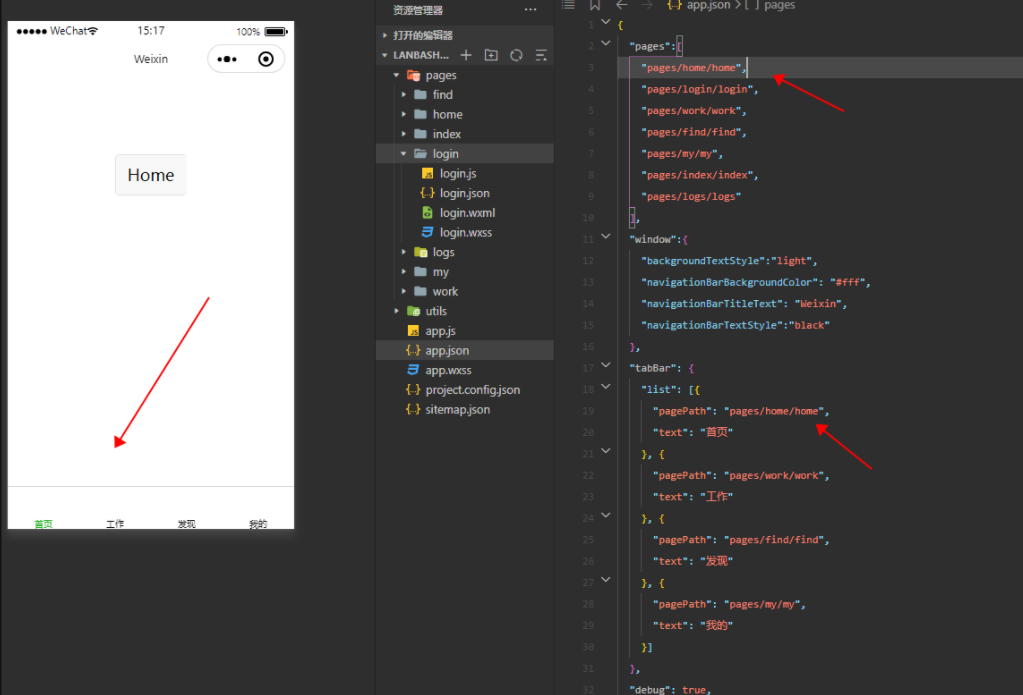The height and width of the screenshot is (695, 1023).
Task: Fold the "list" array at line 18
Action: click(605, 386)
